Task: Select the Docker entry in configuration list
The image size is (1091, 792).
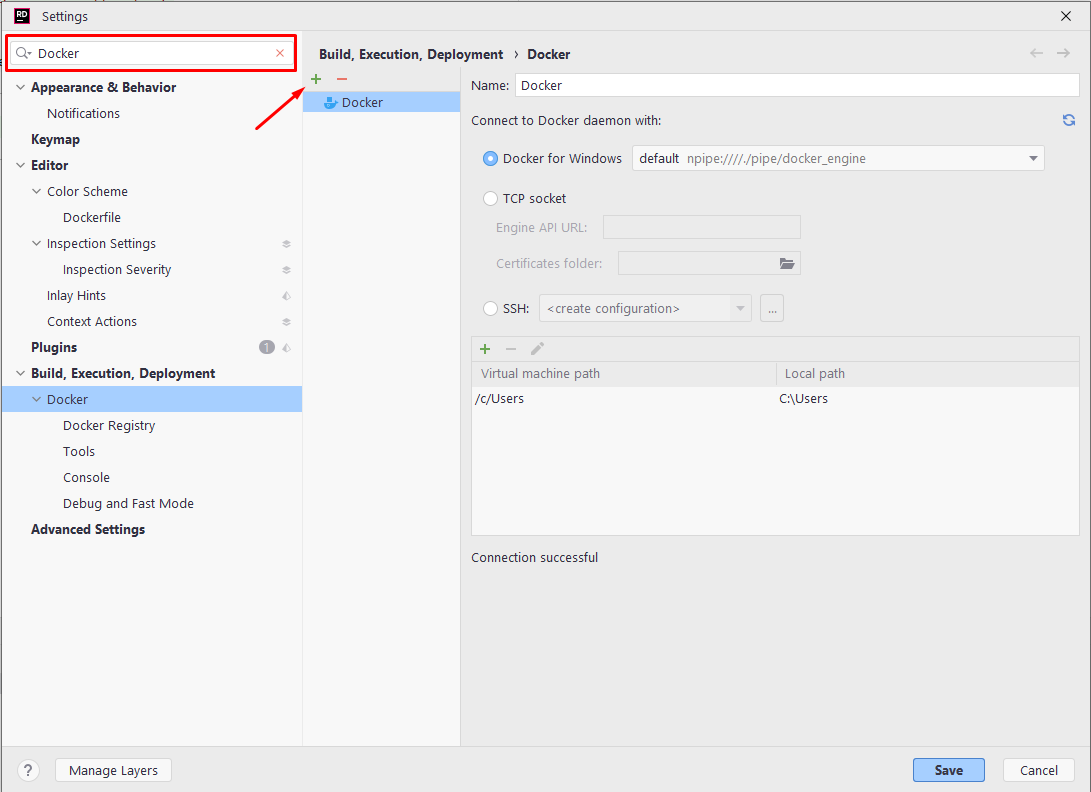Action: [381, 102]
